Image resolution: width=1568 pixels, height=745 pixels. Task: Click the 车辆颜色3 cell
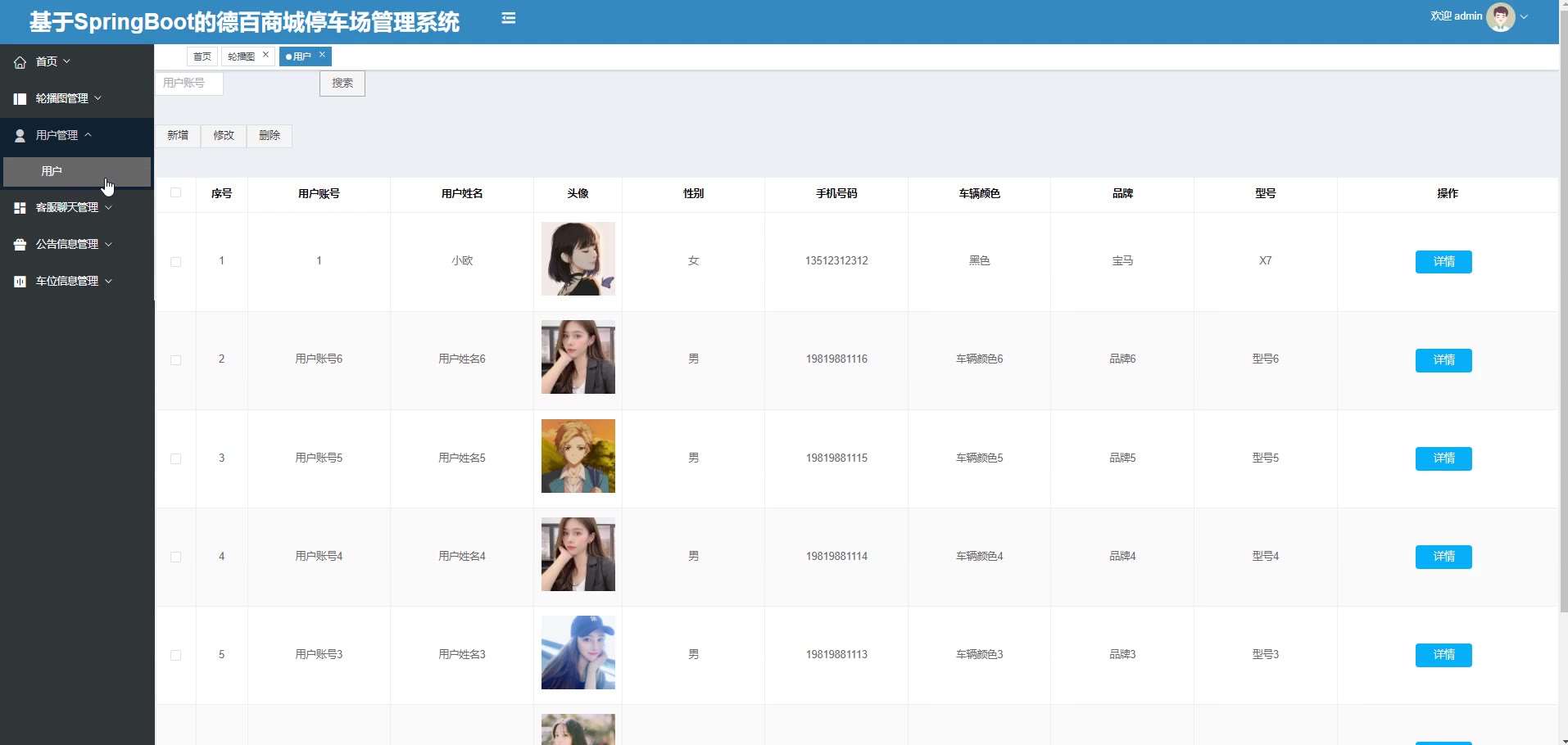(980, 654)
